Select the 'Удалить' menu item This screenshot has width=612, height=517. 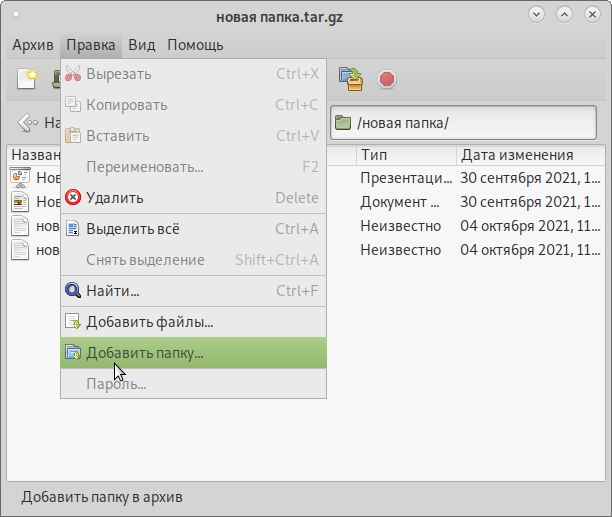(x=114, y=198)
